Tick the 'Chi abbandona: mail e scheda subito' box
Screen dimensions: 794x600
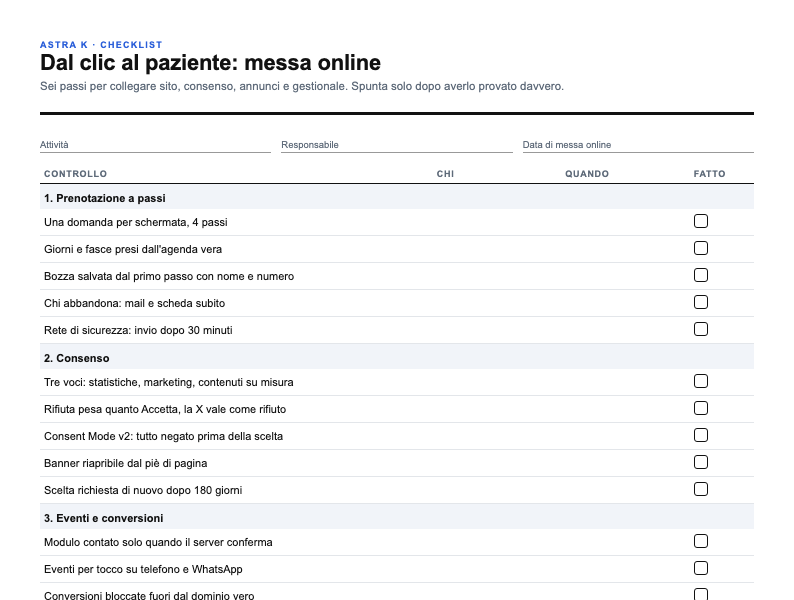pyautogui.click(x=701, y=302)
